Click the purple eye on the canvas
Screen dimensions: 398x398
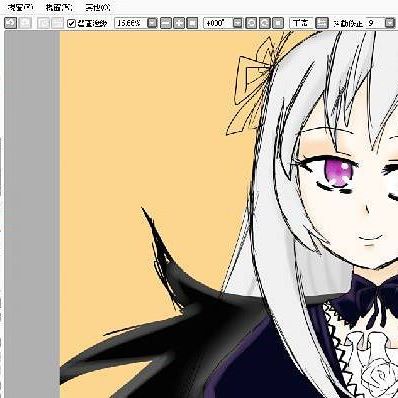(x=340, y=172)
